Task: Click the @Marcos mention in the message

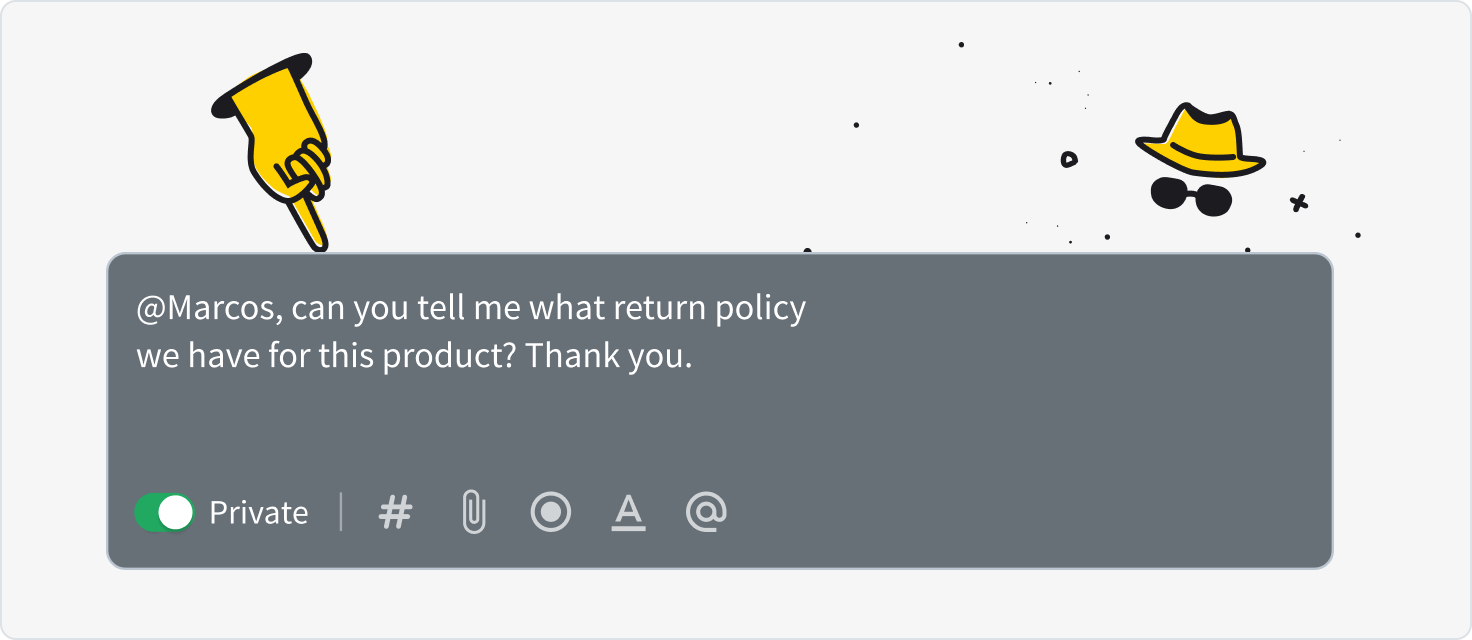Action: [205, 309]
